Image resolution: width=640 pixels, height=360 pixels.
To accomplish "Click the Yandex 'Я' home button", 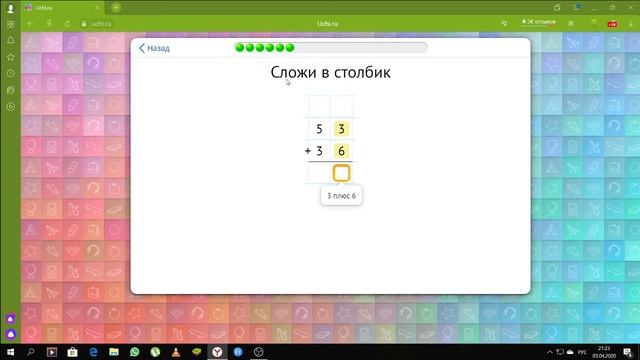I will tap(49, 24).
